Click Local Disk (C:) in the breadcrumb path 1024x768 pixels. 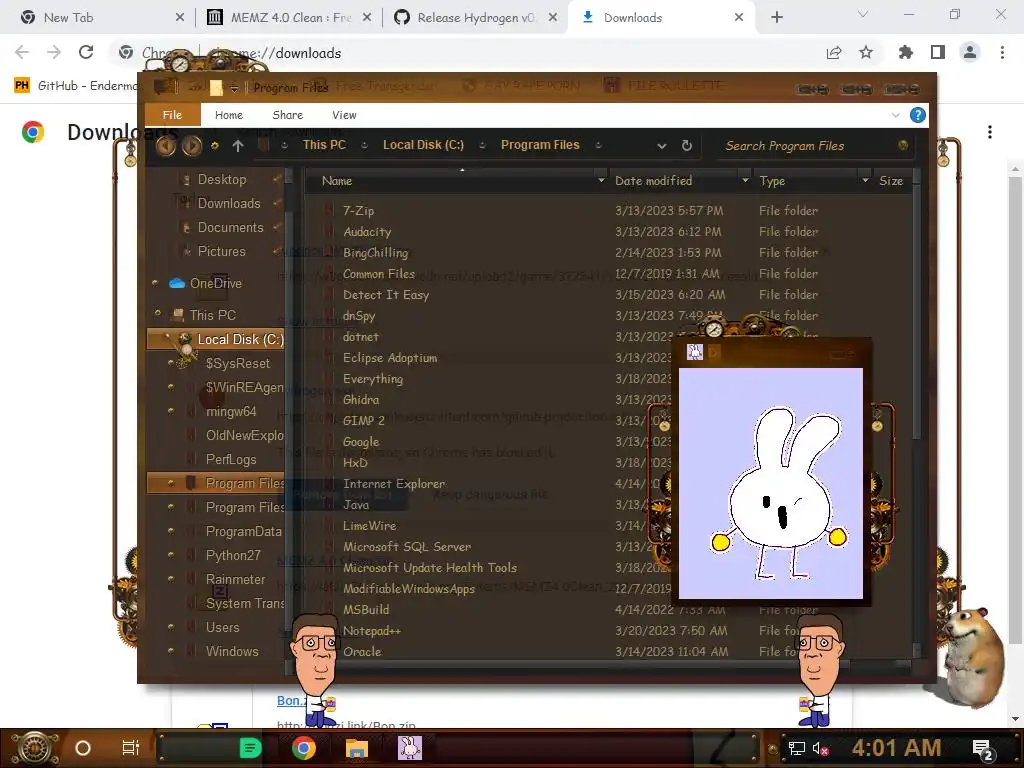(423, 145)
